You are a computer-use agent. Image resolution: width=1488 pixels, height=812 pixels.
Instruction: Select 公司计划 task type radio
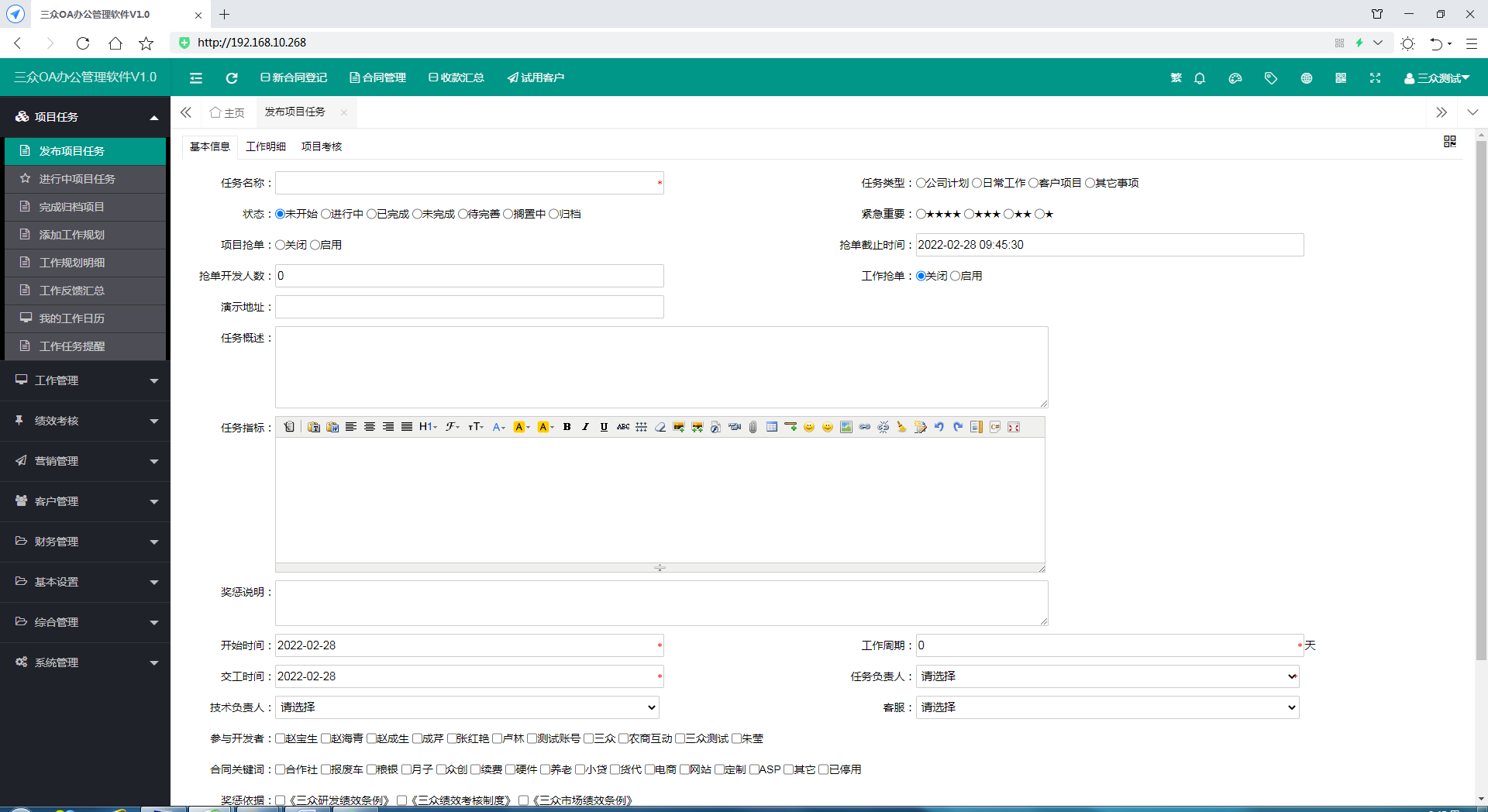point(921,183)
